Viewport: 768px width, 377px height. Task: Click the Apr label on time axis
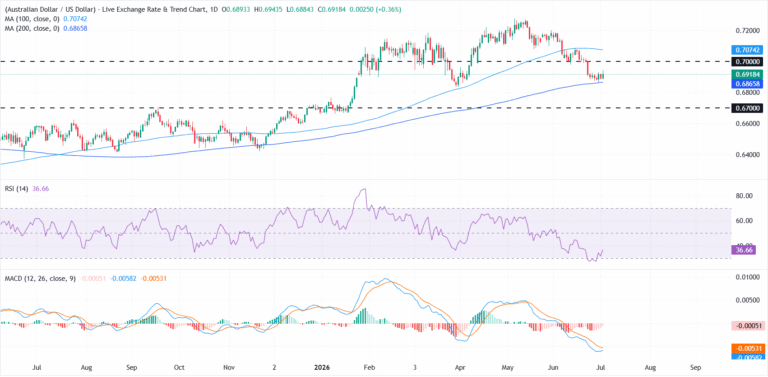point(460,367)
